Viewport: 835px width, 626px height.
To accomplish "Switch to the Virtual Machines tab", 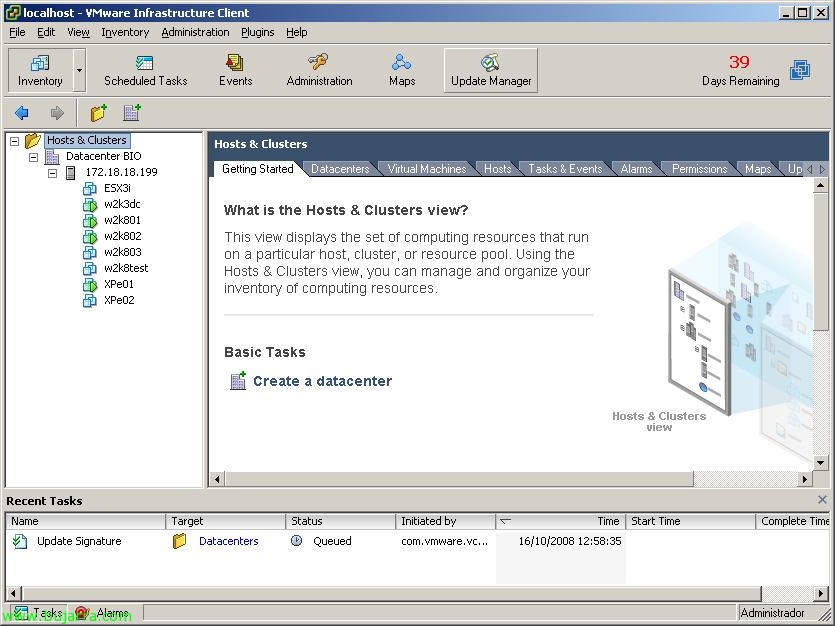I will point(427,169).
